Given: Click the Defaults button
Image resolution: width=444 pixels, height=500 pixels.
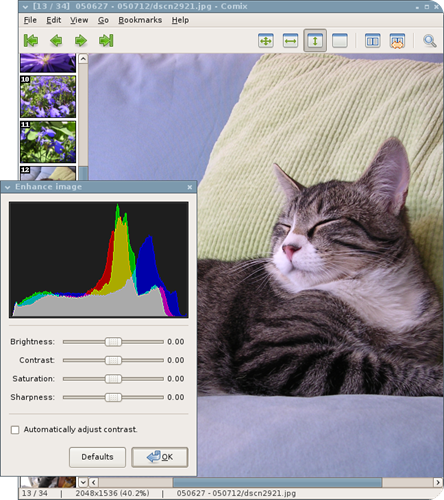Looking at the screenshot, I should click(97, 457).
